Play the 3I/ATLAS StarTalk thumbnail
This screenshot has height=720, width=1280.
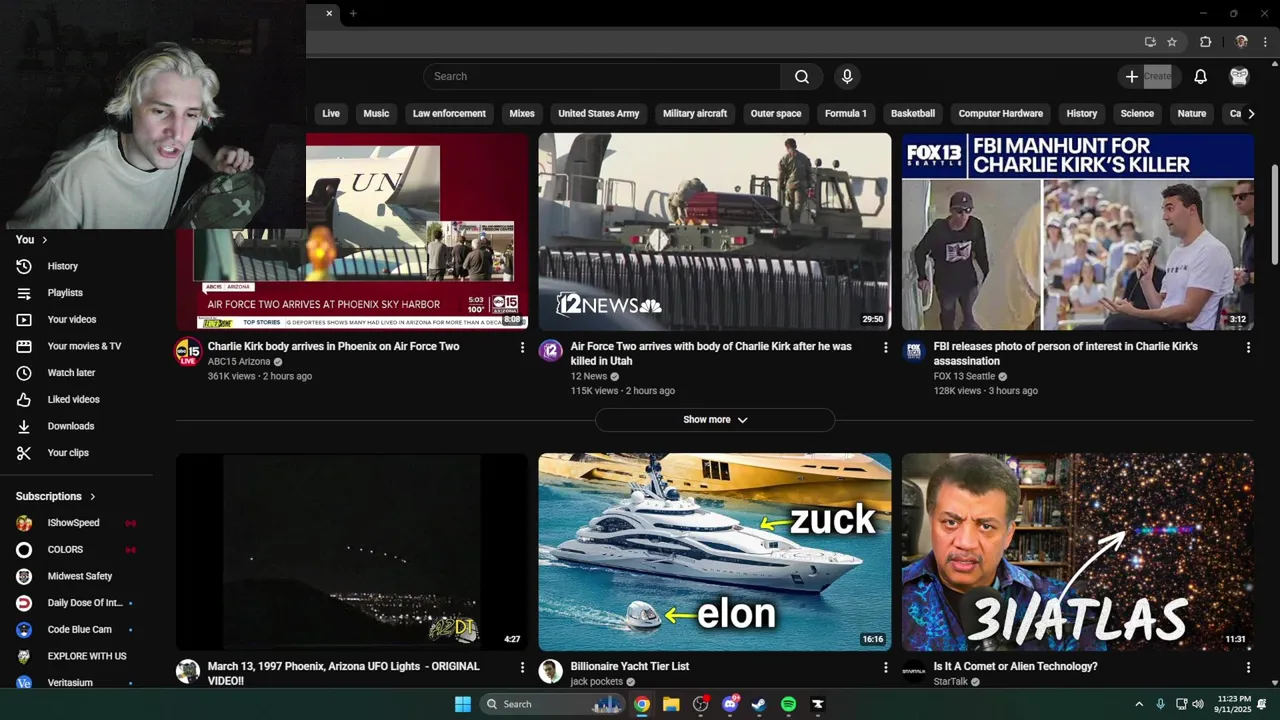coord(1078,552)
